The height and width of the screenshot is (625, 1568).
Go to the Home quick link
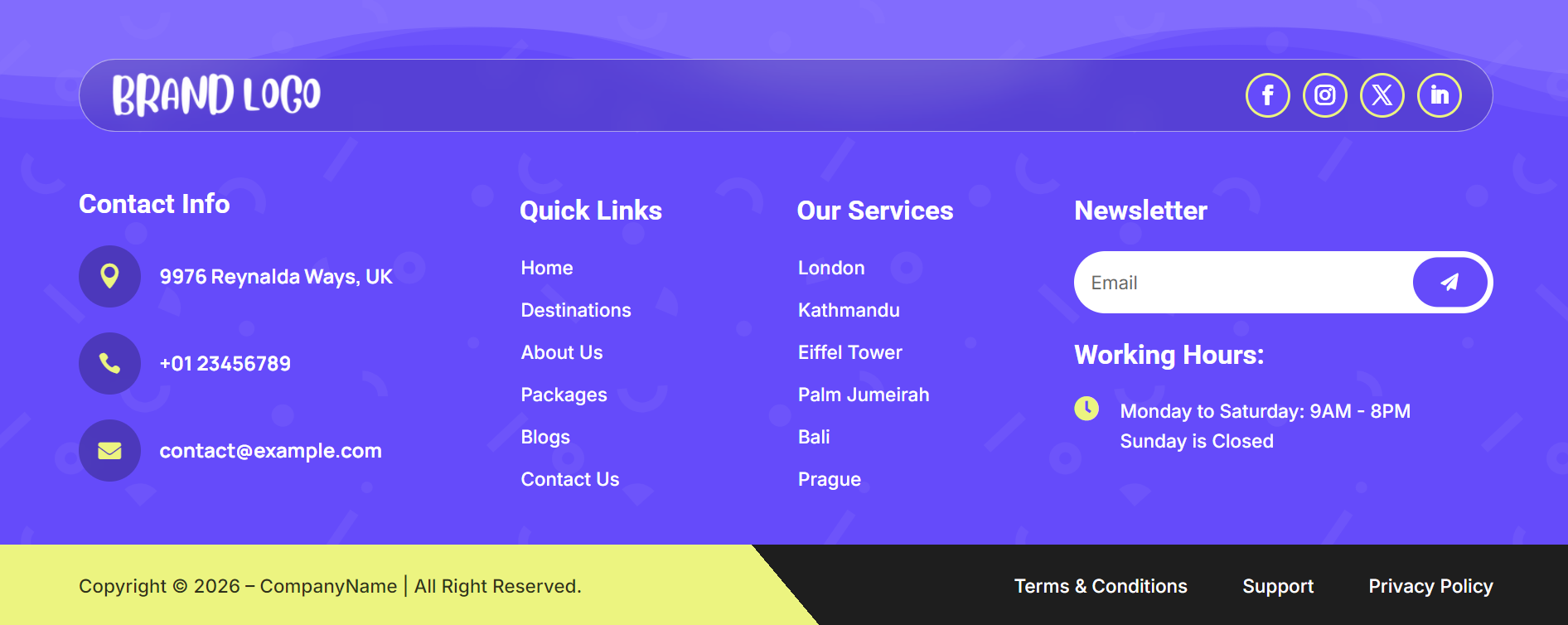click(547, 268)
